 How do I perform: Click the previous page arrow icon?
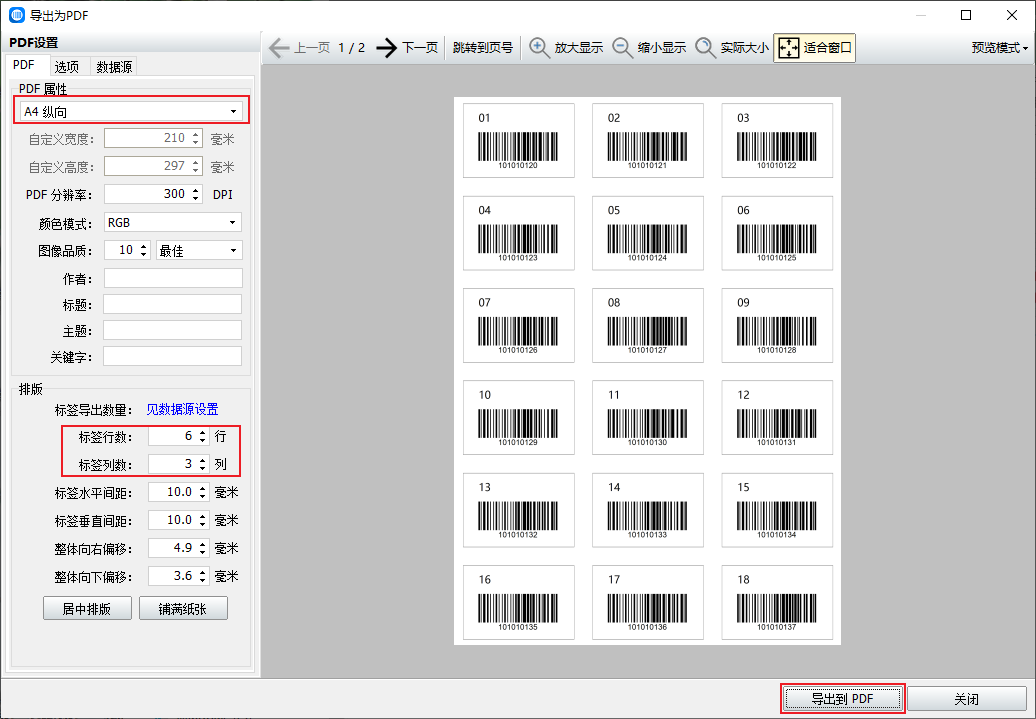279,48
